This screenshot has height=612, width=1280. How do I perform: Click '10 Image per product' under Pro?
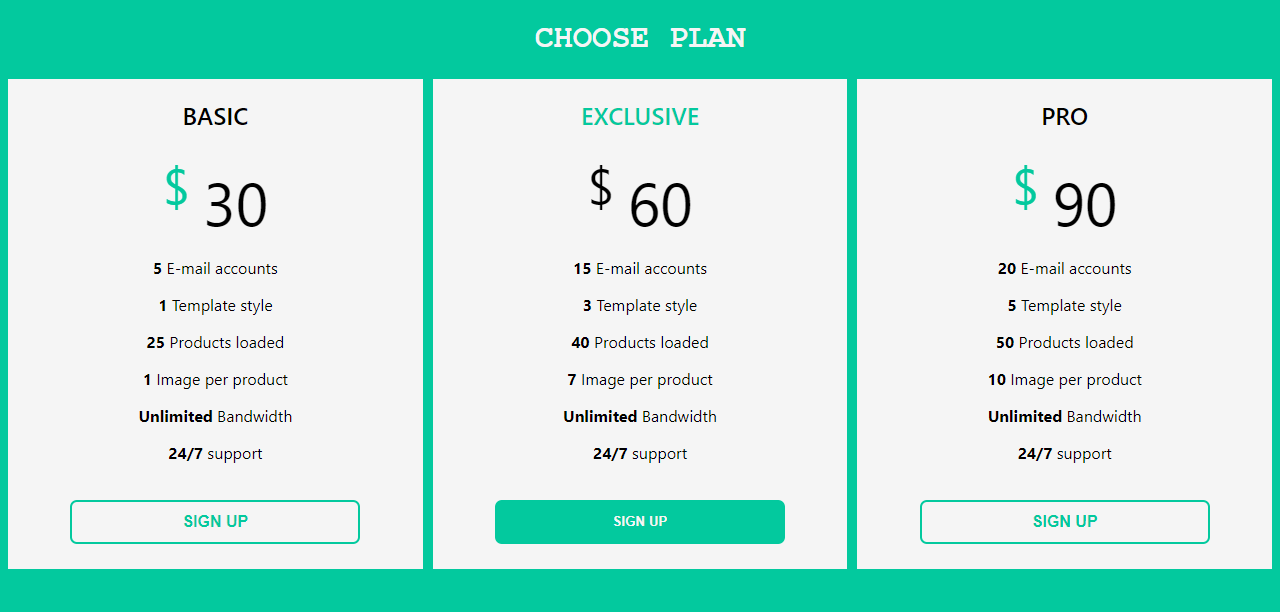(x=1064, y=379)
